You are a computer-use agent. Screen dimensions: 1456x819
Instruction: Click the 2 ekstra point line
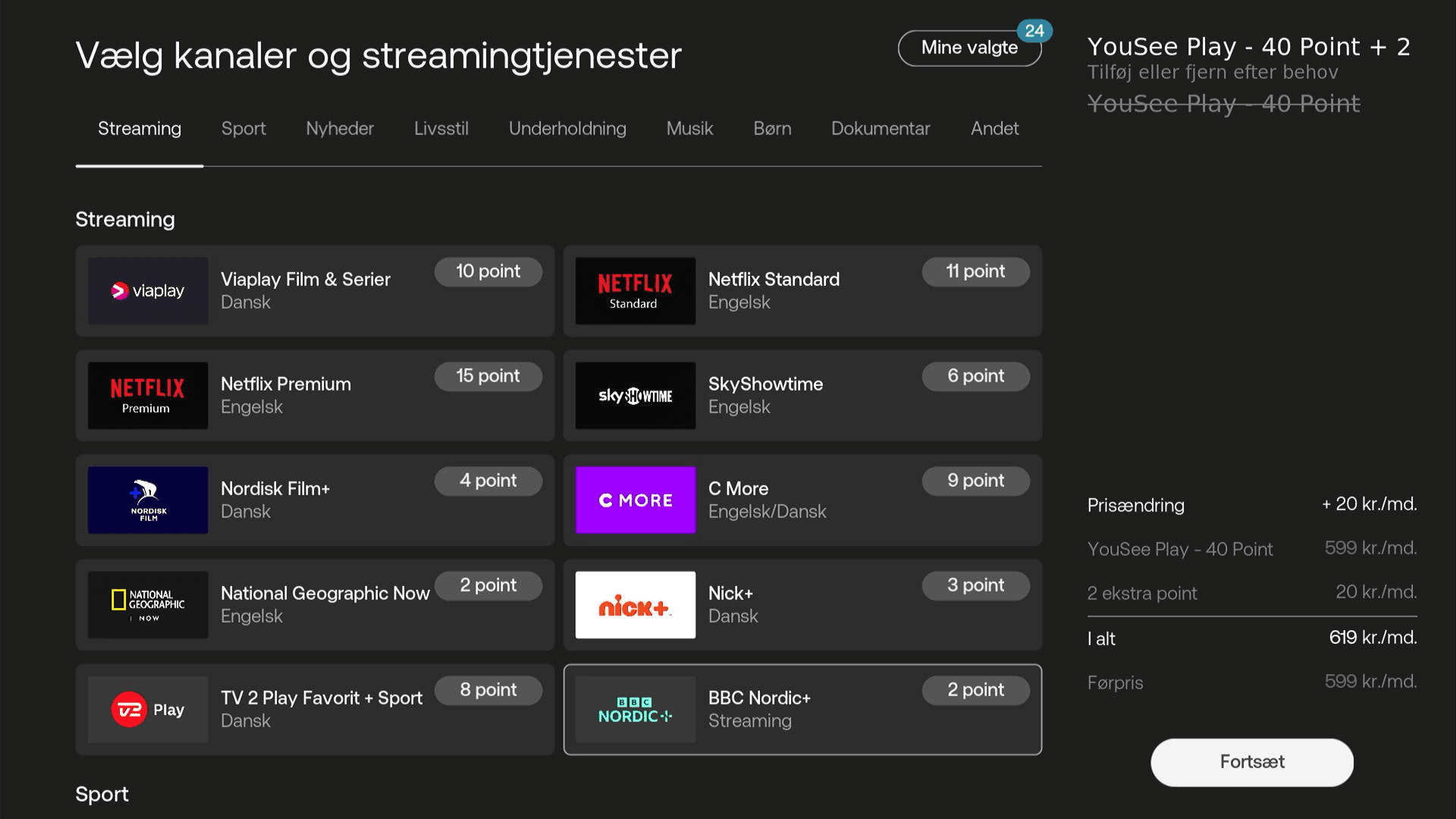tap(1252, 593)
